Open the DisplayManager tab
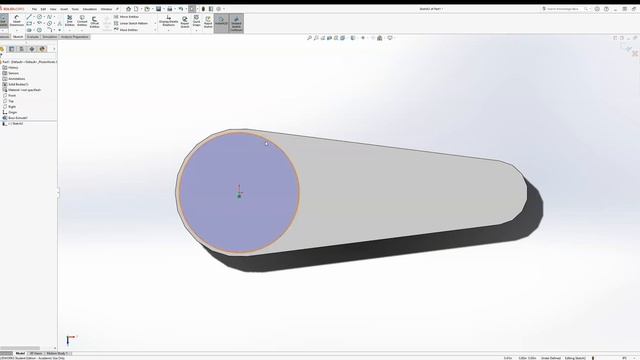This screenshot has height=360, width=640. coord(42,49)
